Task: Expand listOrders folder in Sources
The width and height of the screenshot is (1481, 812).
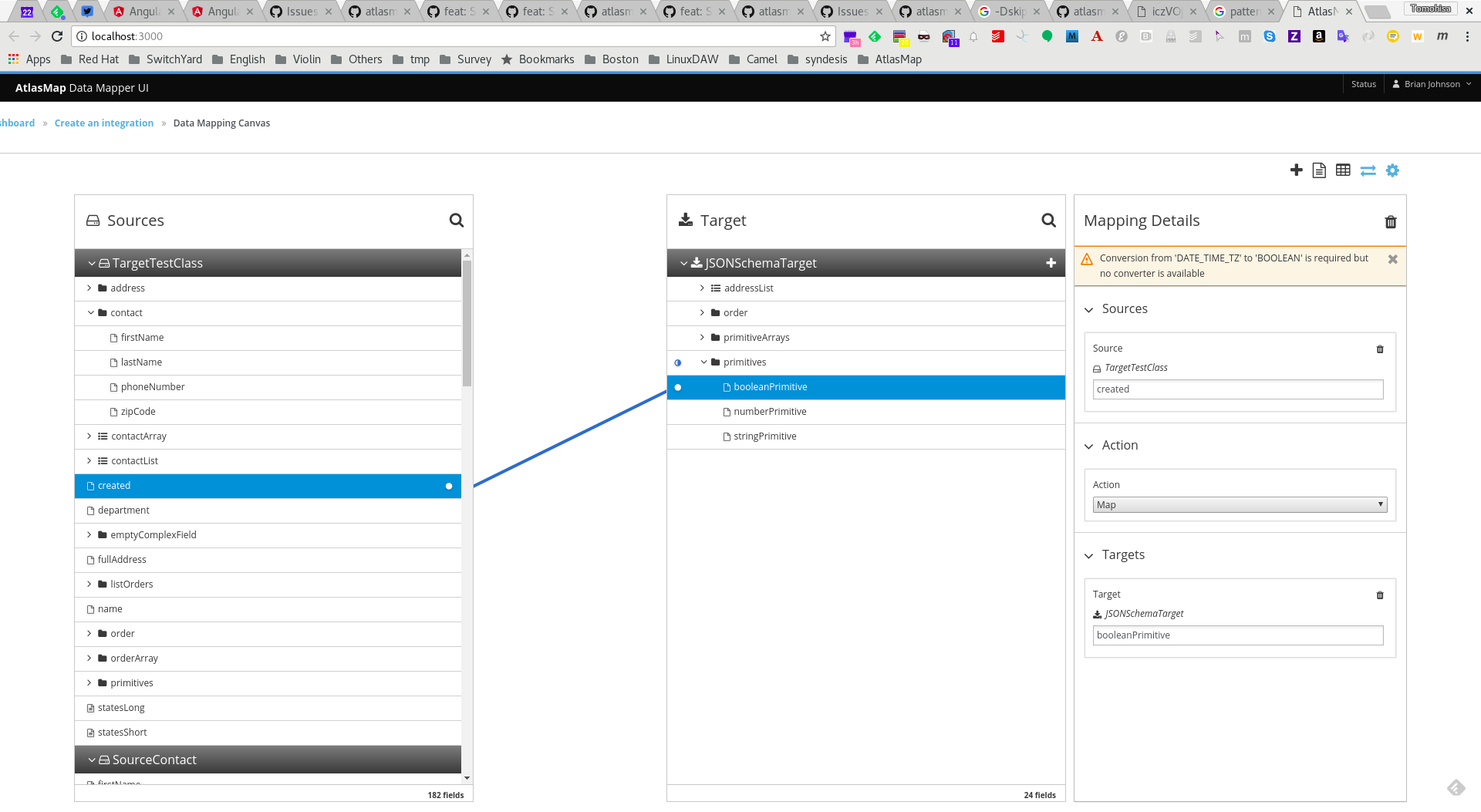Action: [89, 585]
